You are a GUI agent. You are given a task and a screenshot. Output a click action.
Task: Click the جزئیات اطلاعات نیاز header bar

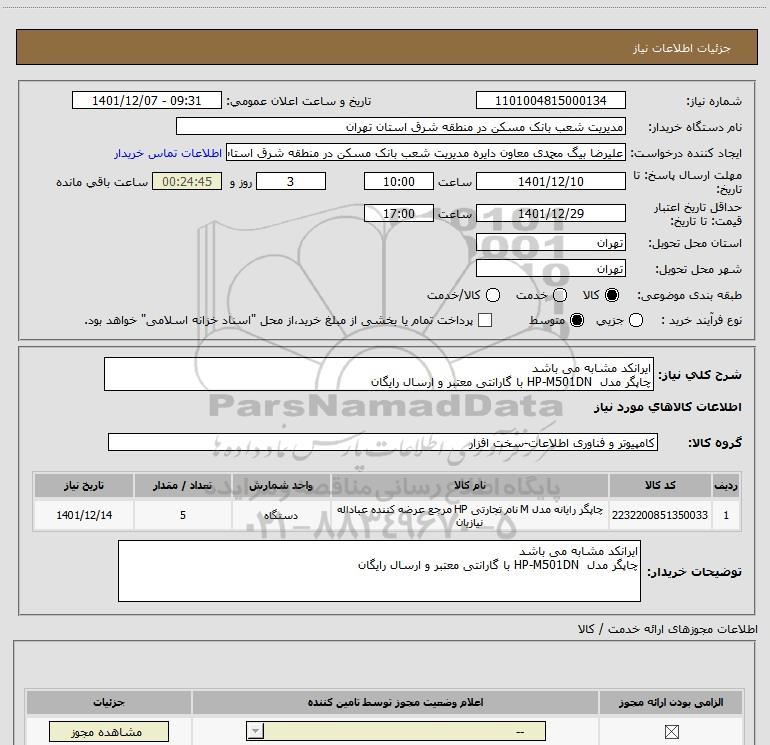[386, 47]
